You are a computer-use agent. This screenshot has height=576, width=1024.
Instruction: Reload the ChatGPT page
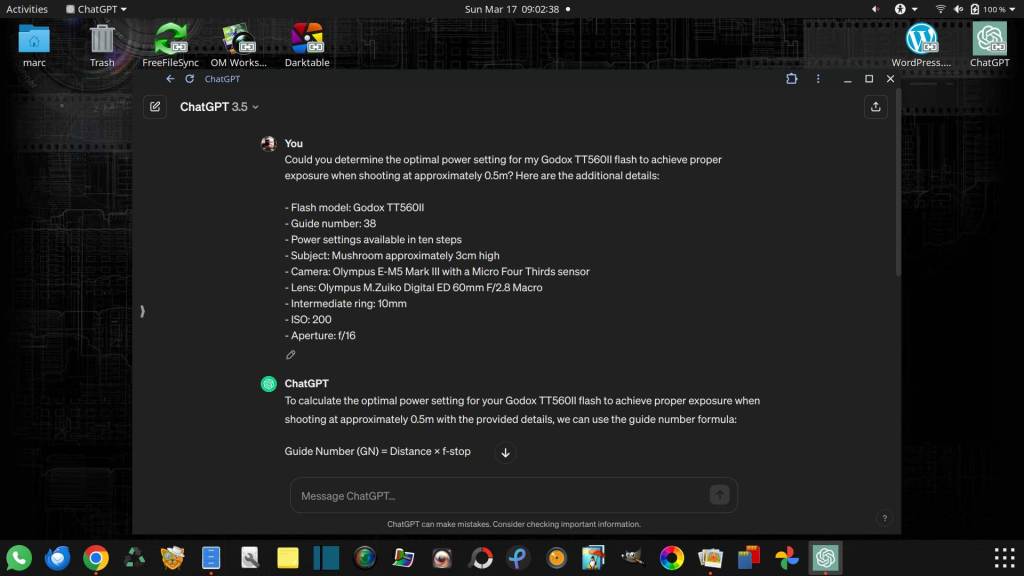(x=189, y=78)
